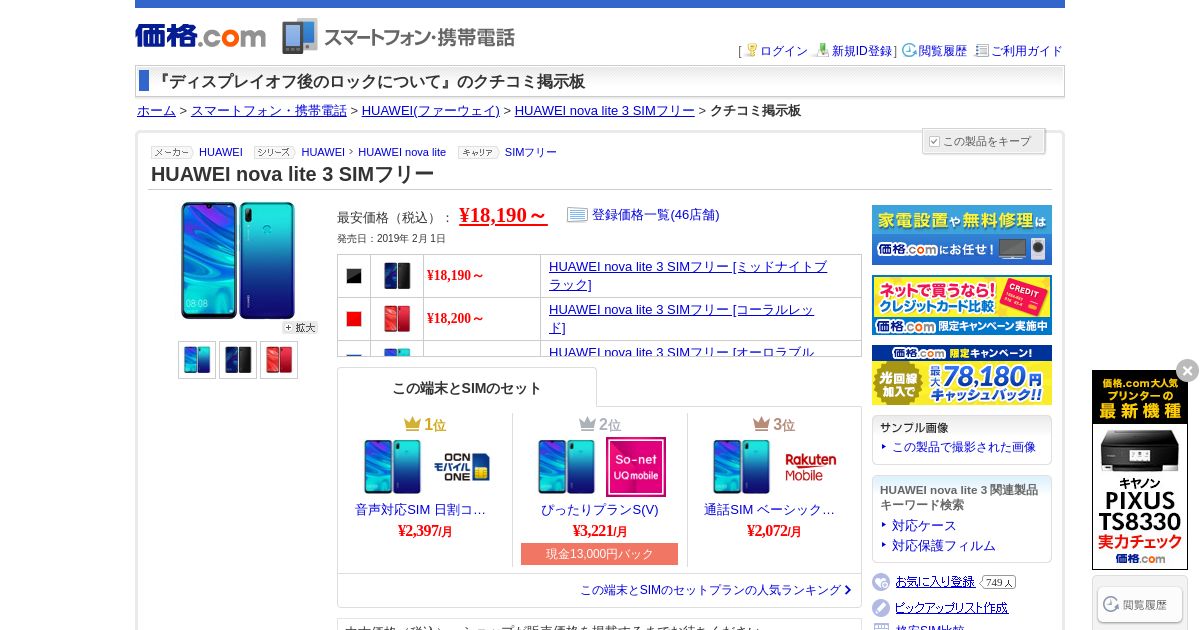Open 閲覧履歴 link in header
The image size is (1200, 630).
point(943,51)
